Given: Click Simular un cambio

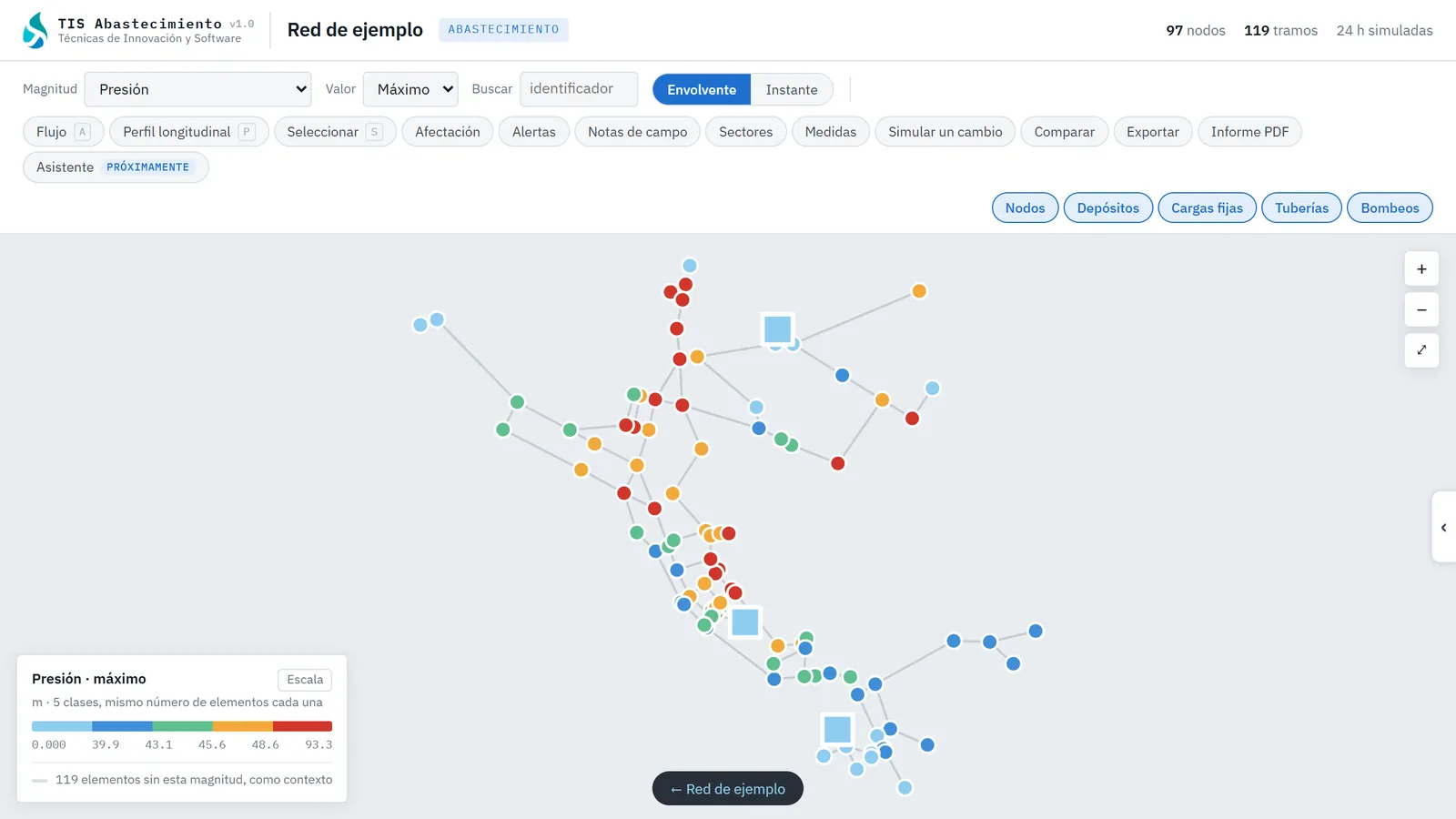Looking at the screenshot, I should (945, 132).
